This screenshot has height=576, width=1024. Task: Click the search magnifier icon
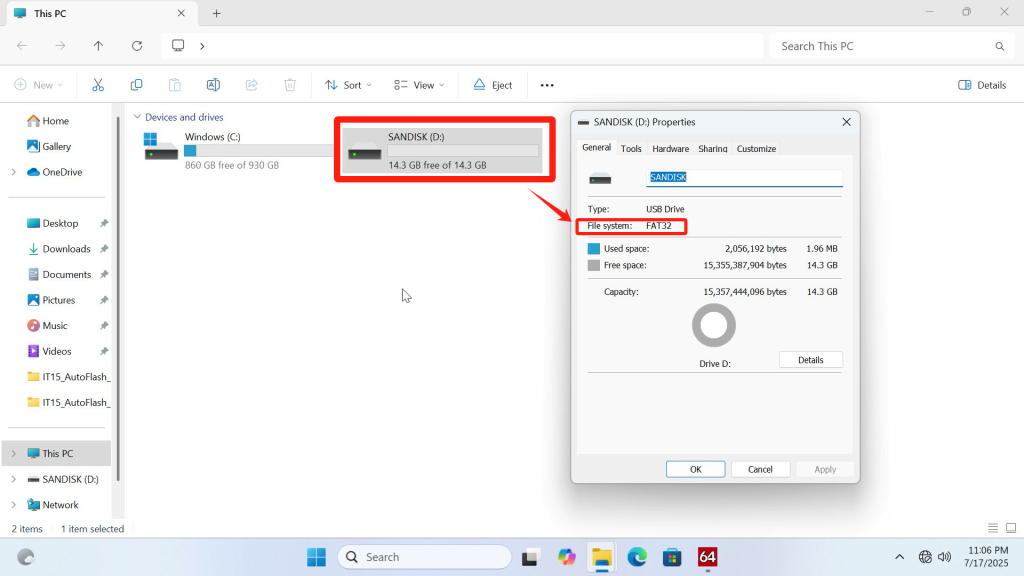point(999,46)
